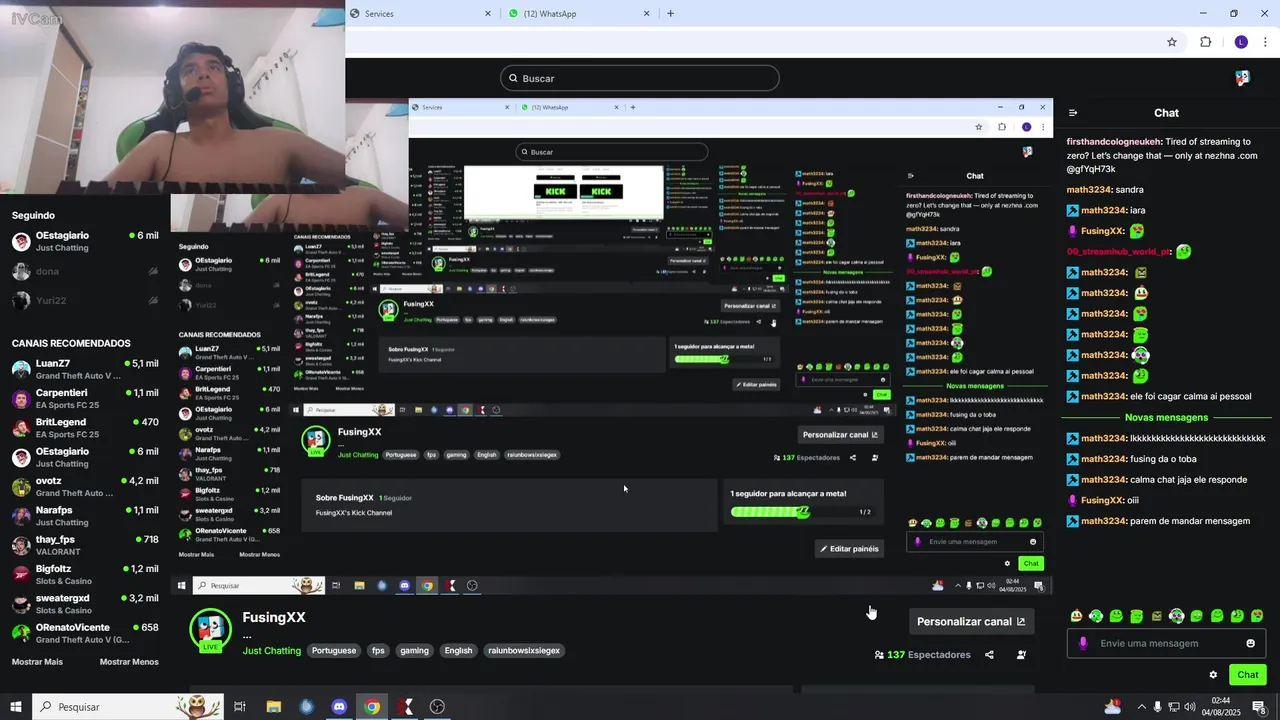The image size is (1280, 720).
Task: Open chat settings gear icon
Action: (x=1213, y=675)
